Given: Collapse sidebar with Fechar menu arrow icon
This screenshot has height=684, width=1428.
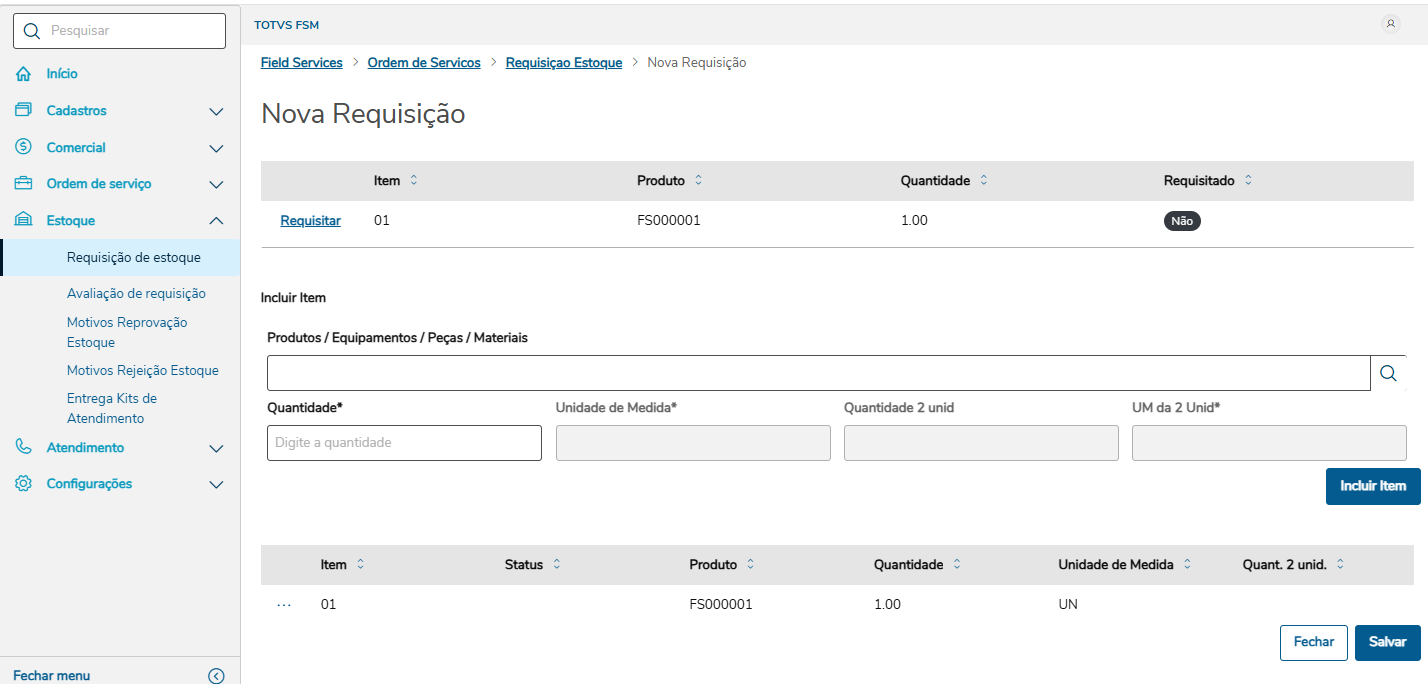Looking at the screenshot, I should (216, 676).
